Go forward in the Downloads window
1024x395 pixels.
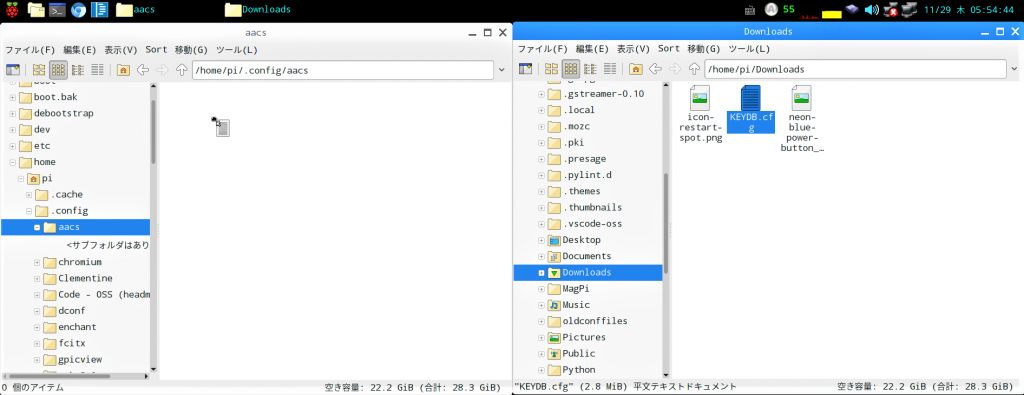click(675, 69)
